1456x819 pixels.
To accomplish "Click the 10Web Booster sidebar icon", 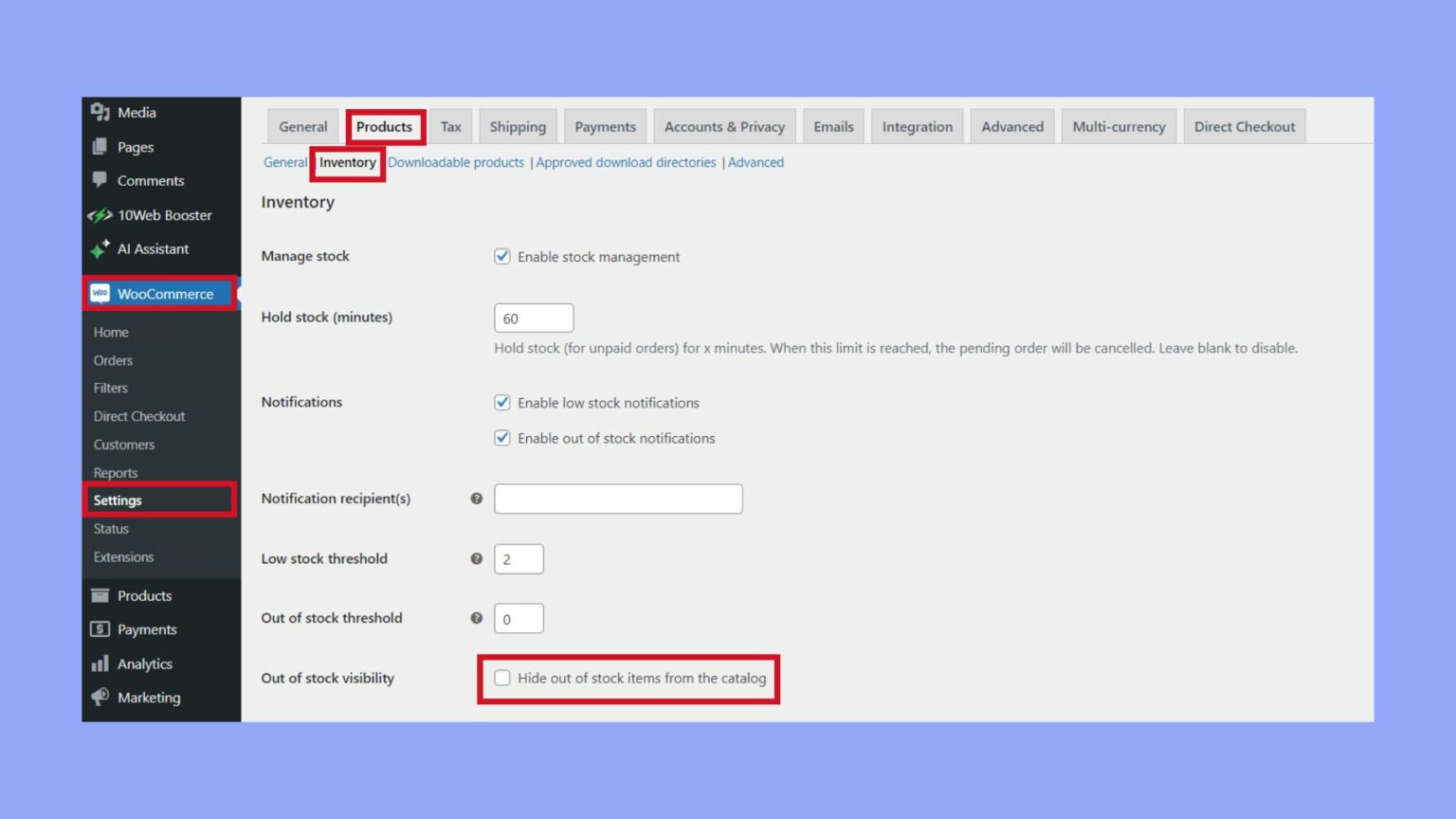I will (100, 215).
